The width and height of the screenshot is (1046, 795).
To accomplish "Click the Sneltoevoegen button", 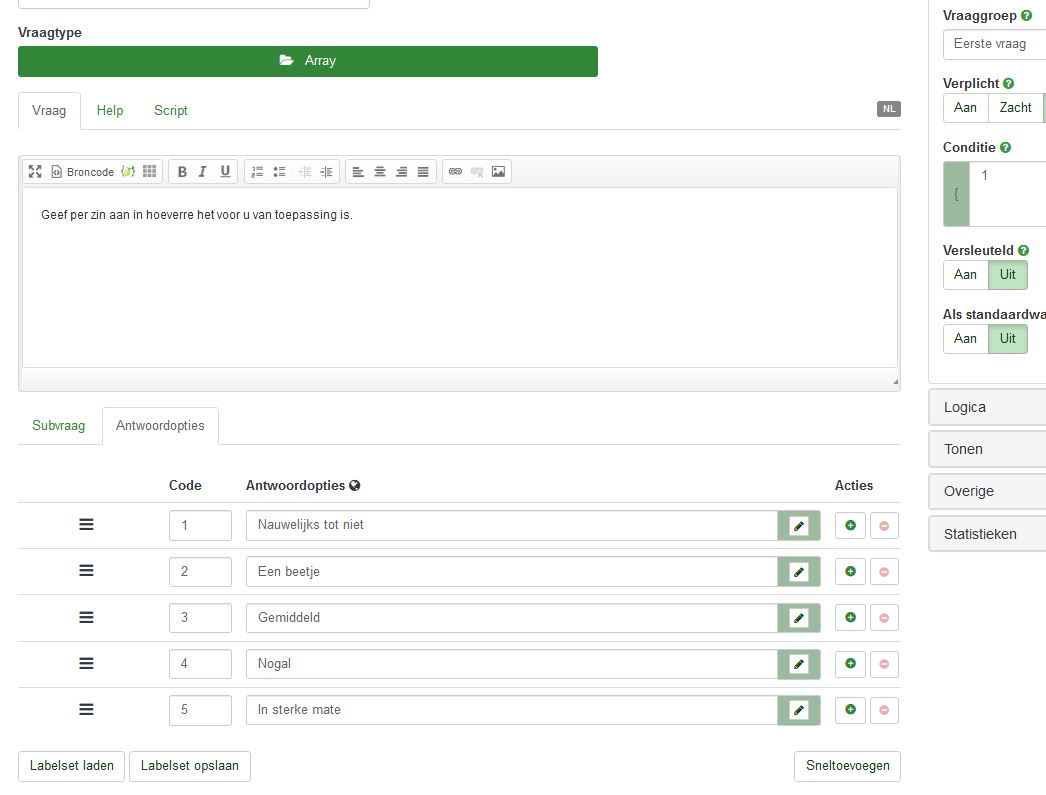I will [x=847, y=766].
